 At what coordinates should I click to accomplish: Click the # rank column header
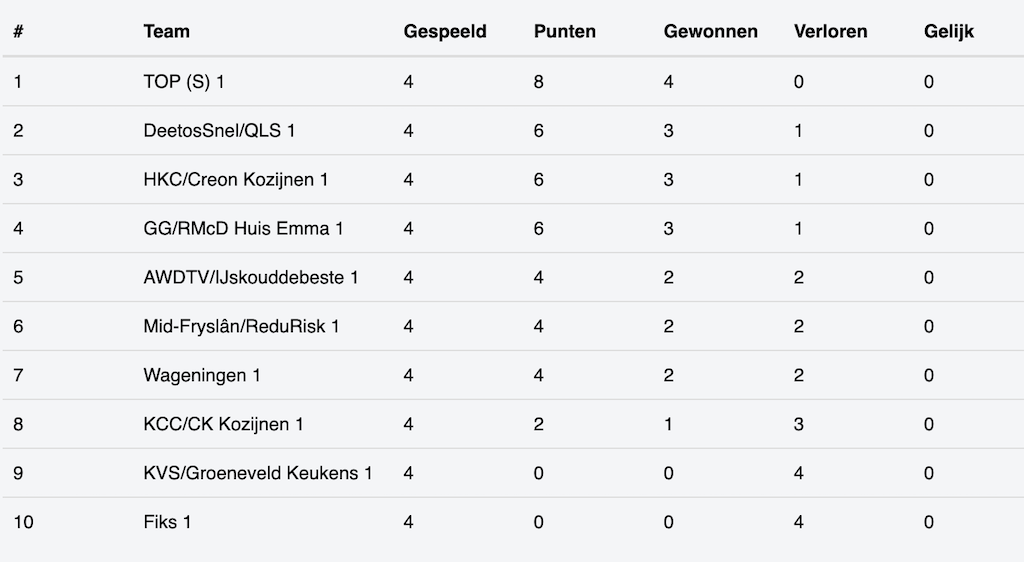19,31
